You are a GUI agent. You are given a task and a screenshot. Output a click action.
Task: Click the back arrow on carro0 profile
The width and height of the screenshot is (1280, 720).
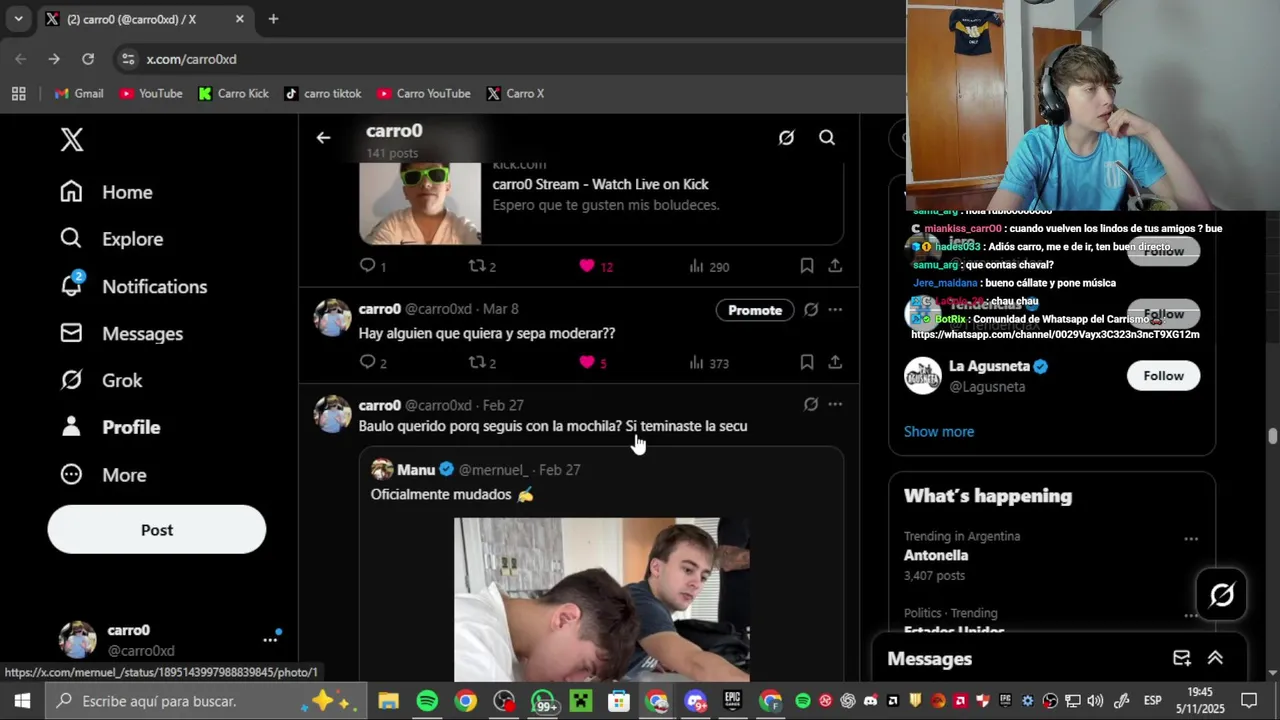pos(323,138)
